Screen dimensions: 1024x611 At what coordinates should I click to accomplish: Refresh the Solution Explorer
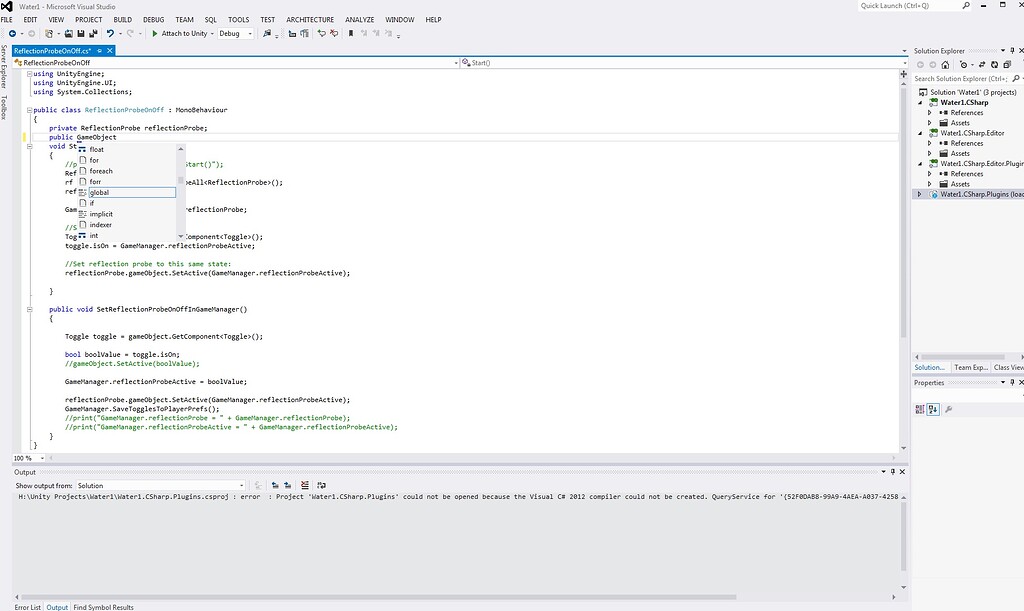tap(994, 65)
